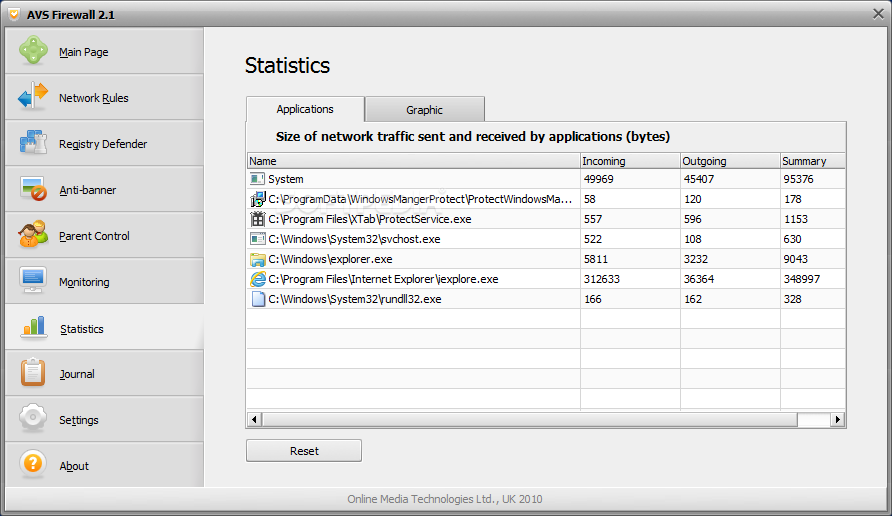Click summary value 348997

pyautogui.click(x=802, y=279)
